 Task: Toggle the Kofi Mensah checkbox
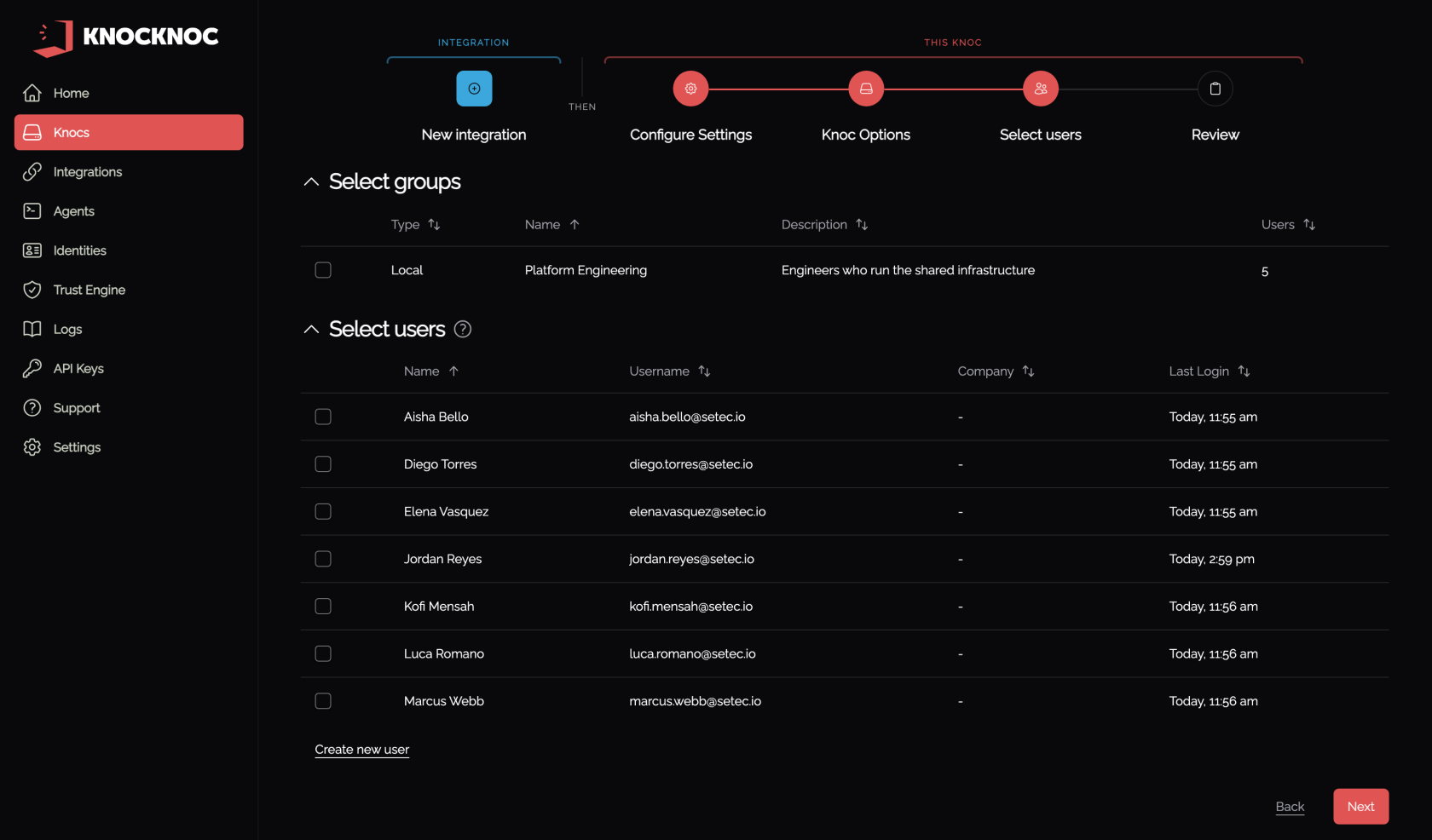(x=323, y=607)
